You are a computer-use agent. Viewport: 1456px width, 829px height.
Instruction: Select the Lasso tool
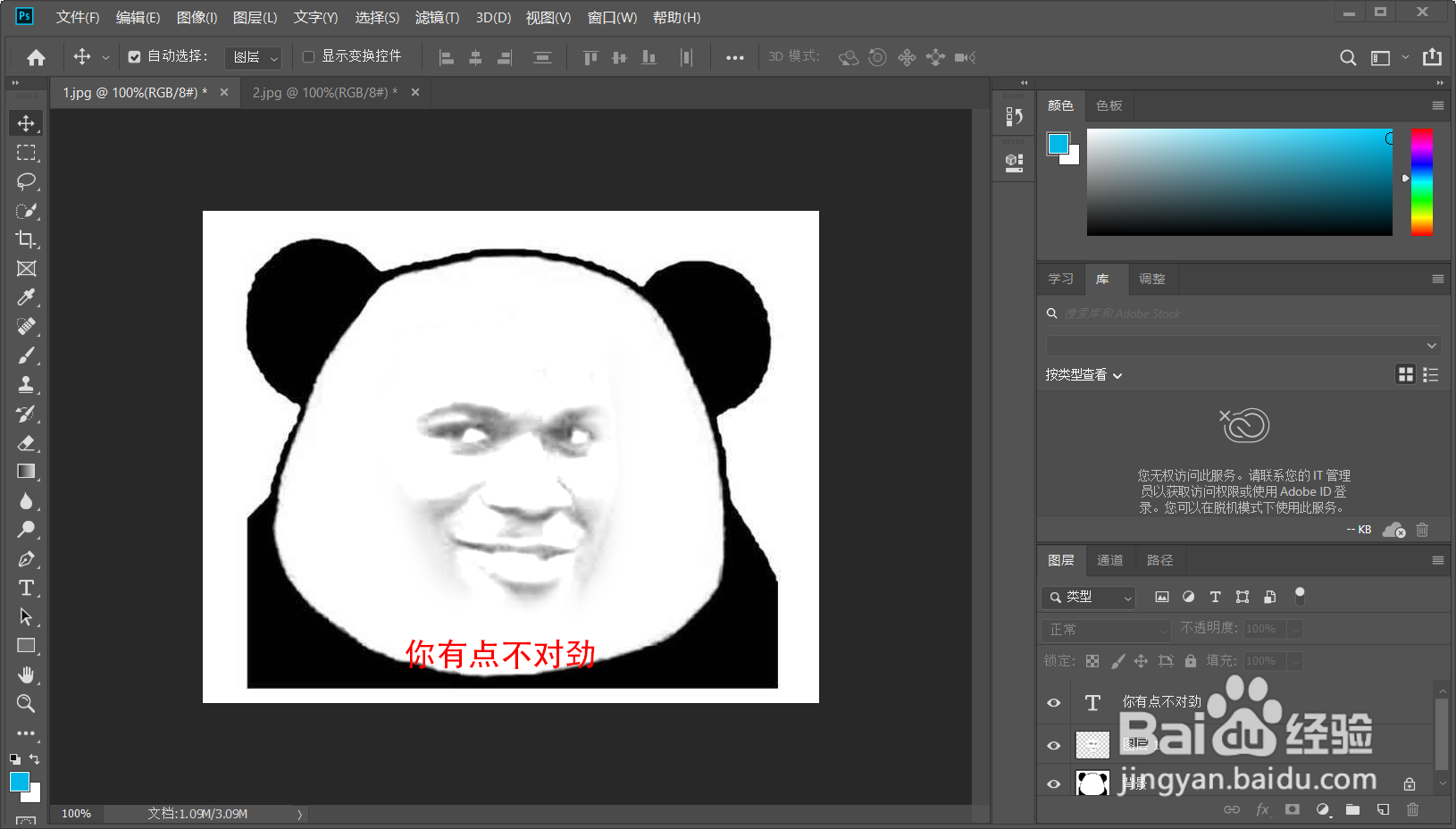pos(26,182)
